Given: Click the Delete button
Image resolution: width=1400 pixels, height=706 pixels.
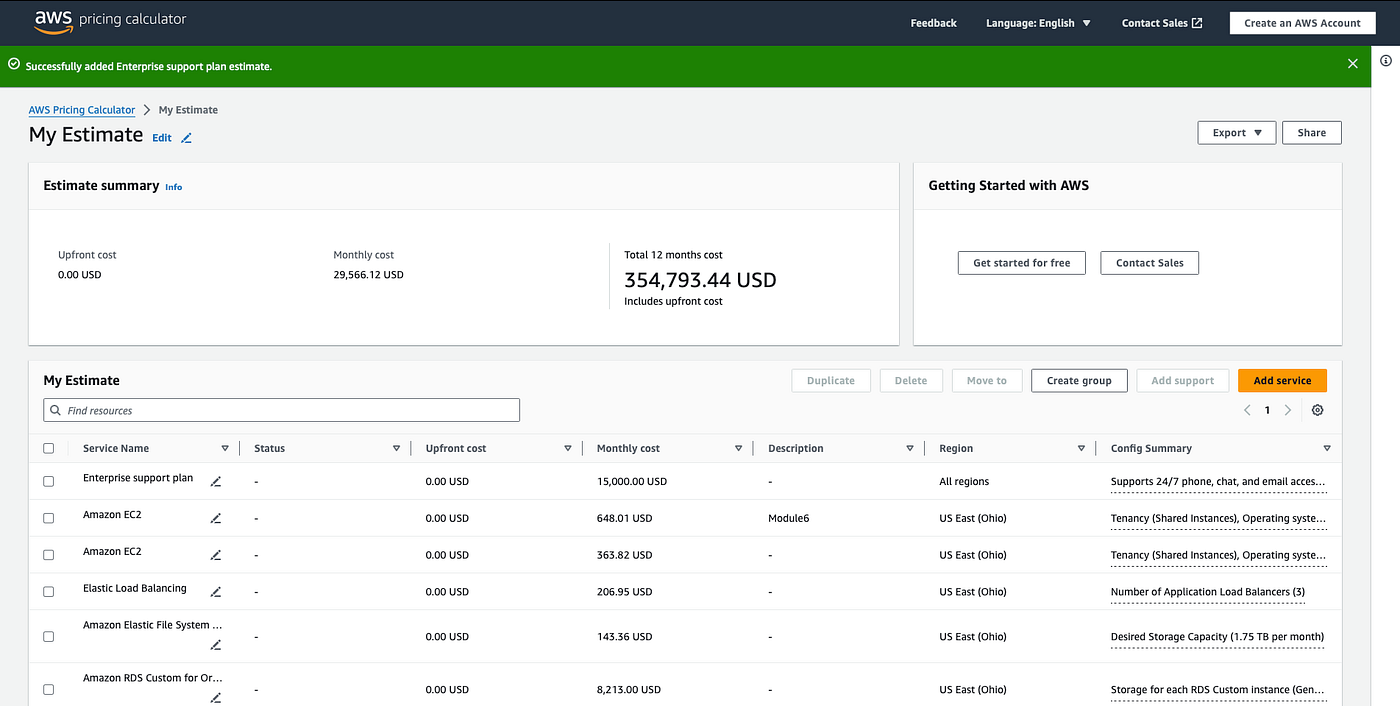Looking at the screenshot, I should click(x=910, y=381).
